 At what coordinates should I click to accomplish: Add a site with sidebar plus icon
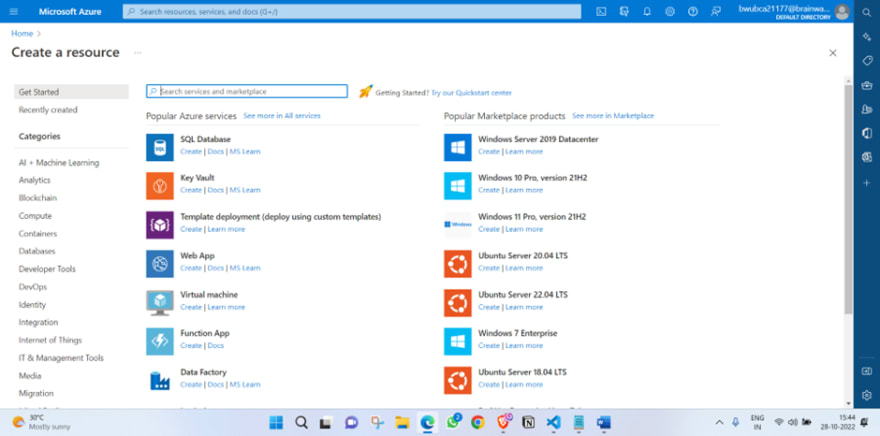867,183
